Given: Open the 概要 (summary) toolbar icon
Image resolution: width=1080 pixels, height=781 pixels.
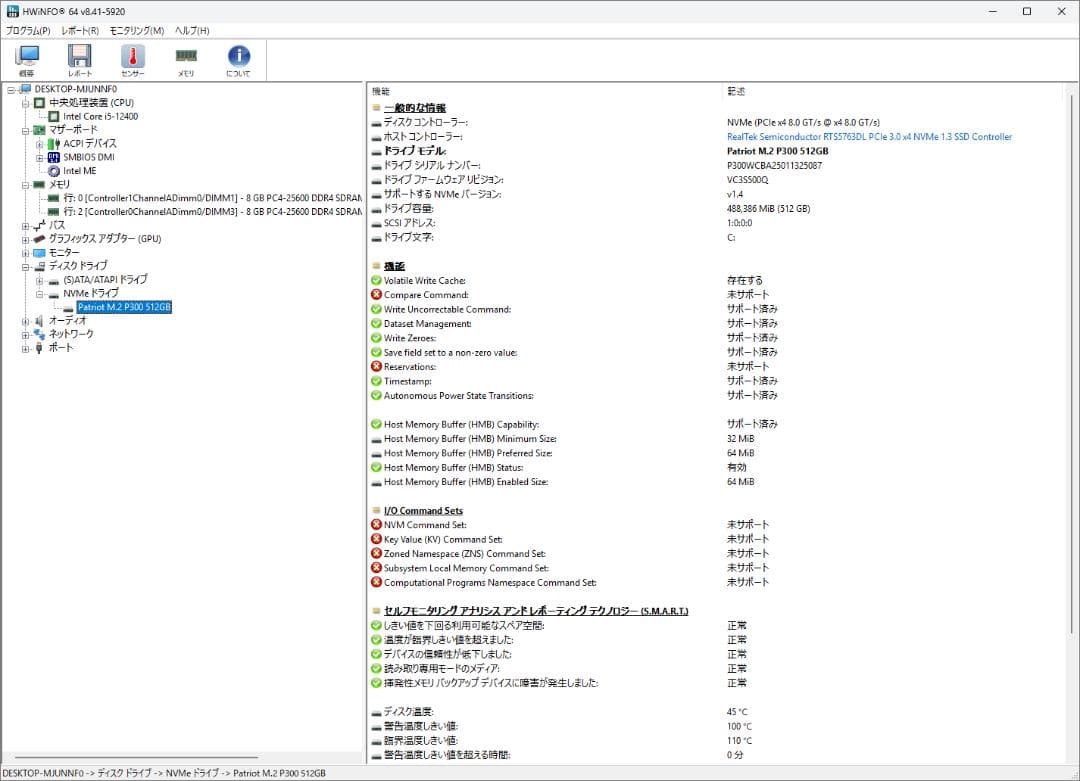Looking at the screenshot, I should 26,58.
